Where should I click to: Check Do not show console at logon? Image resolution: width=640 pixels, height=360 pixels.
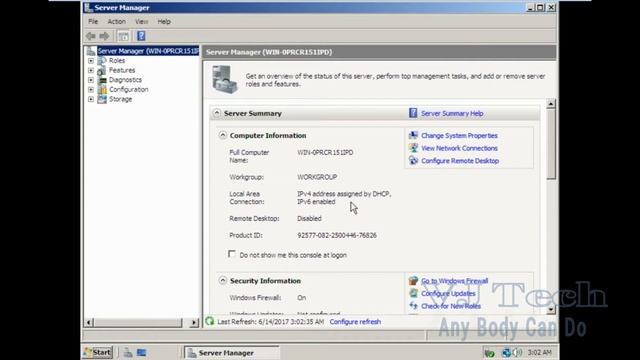[x=232, y=254]
